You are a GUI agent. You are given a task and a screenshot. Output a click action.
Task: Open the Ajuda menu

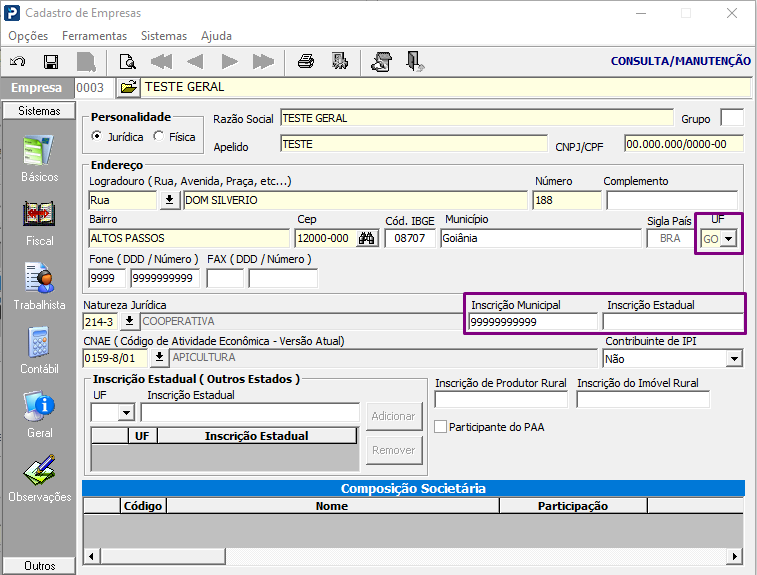point(216,36)
